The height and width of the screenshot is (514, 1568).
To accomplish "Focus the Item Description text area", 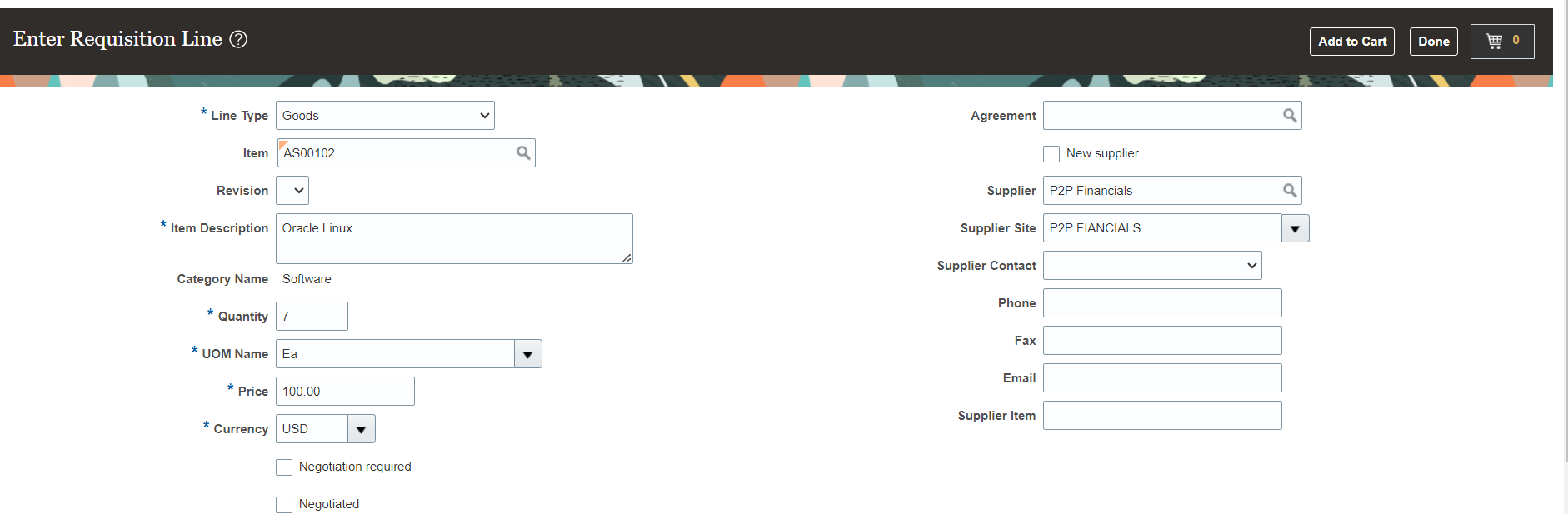I will coord(454,239).
